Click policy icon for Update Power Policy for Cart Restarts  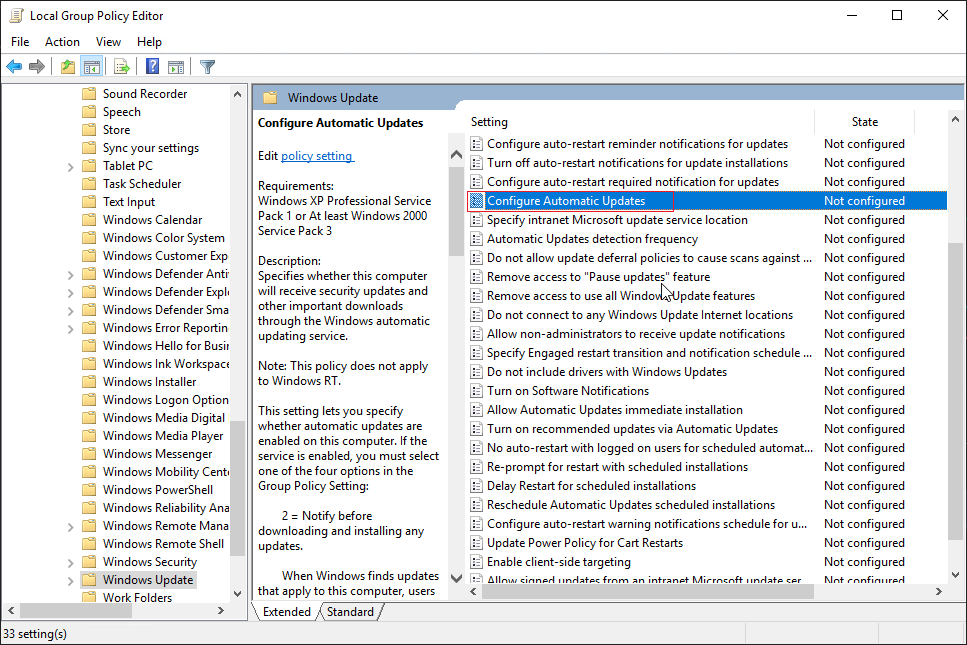476,543
